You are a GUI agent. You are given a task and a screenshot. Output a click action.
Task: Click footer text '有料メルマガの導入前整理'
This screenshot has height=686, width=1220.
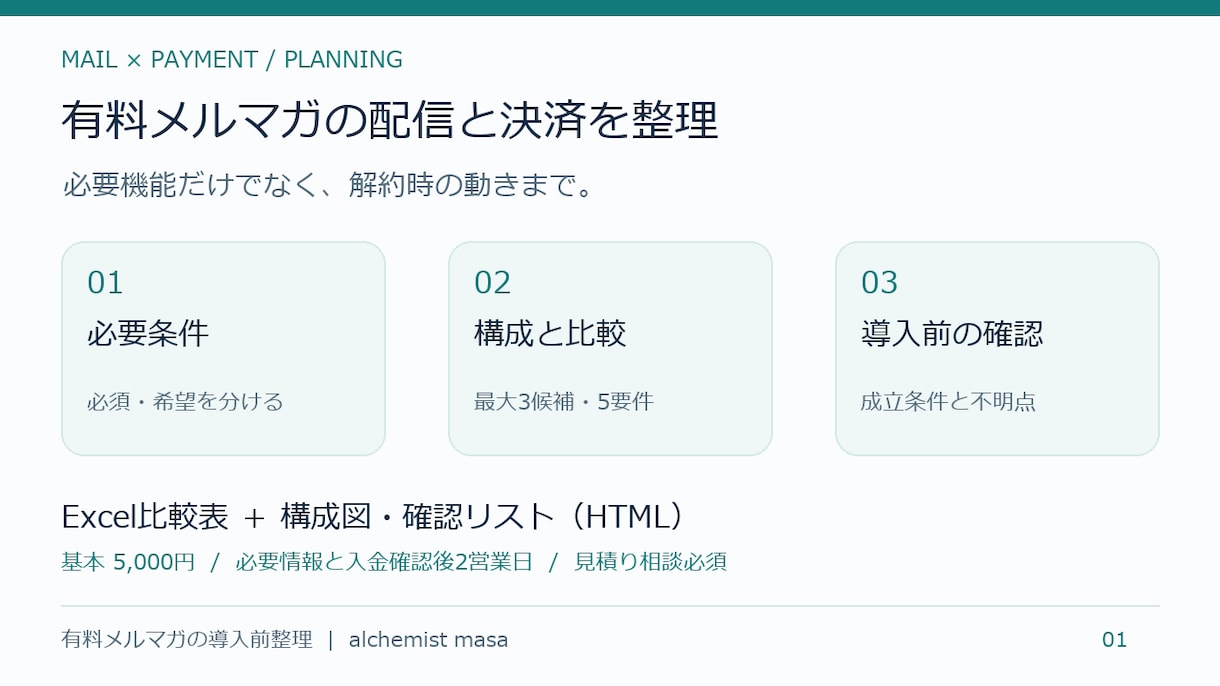point(187,640)
